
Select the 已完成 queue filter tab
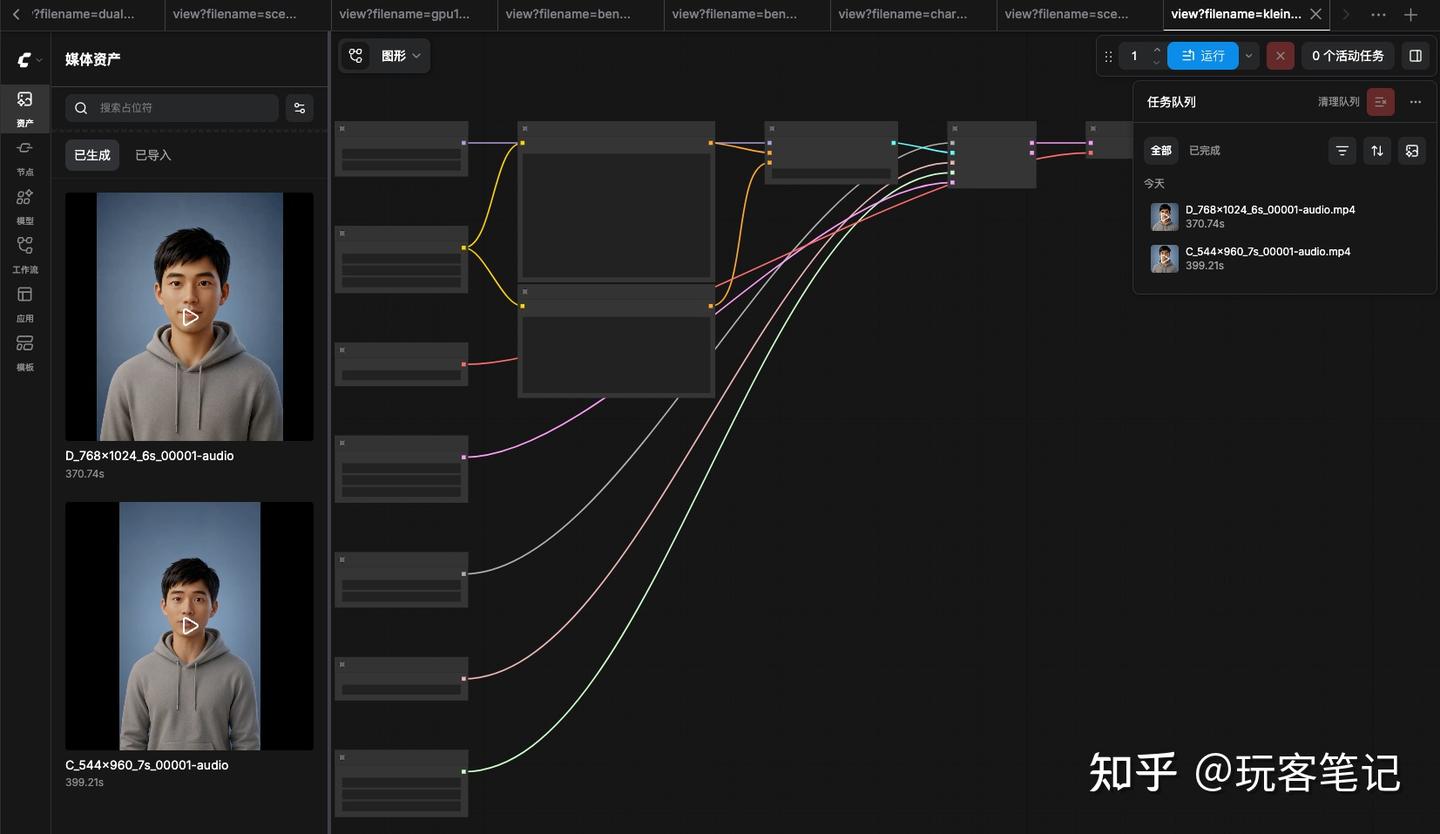coord(1204,150)
